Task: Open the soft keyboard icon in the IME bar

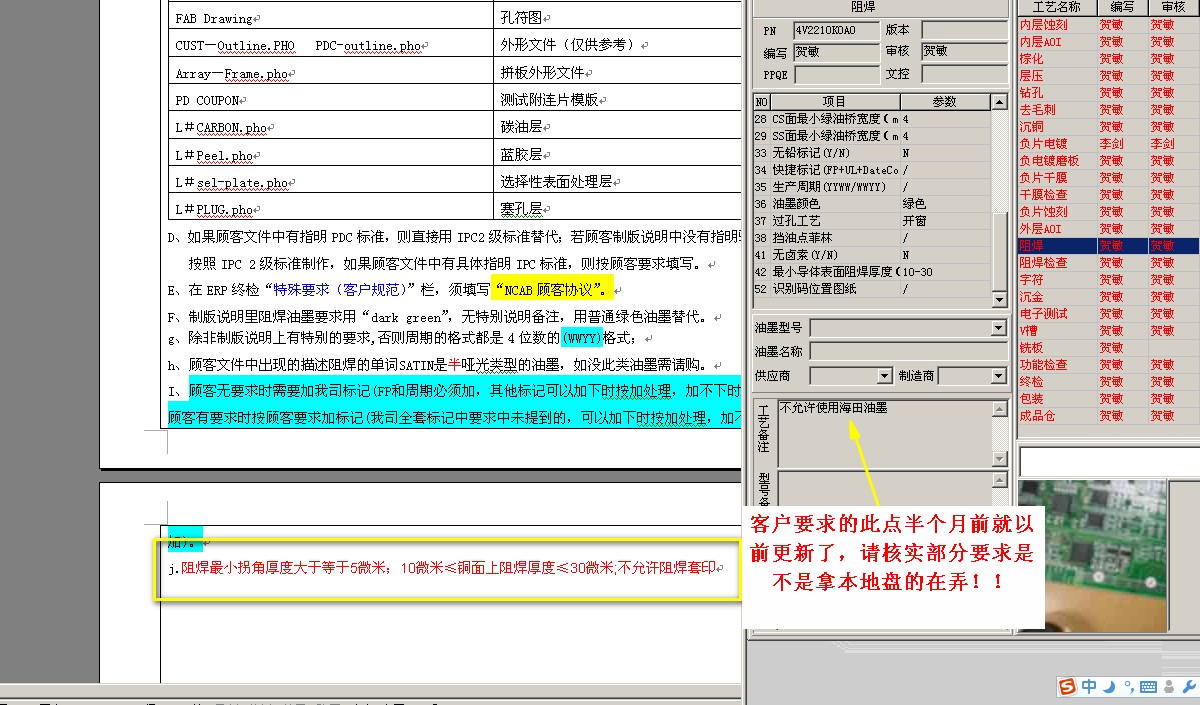Action: click(1148, 686)
